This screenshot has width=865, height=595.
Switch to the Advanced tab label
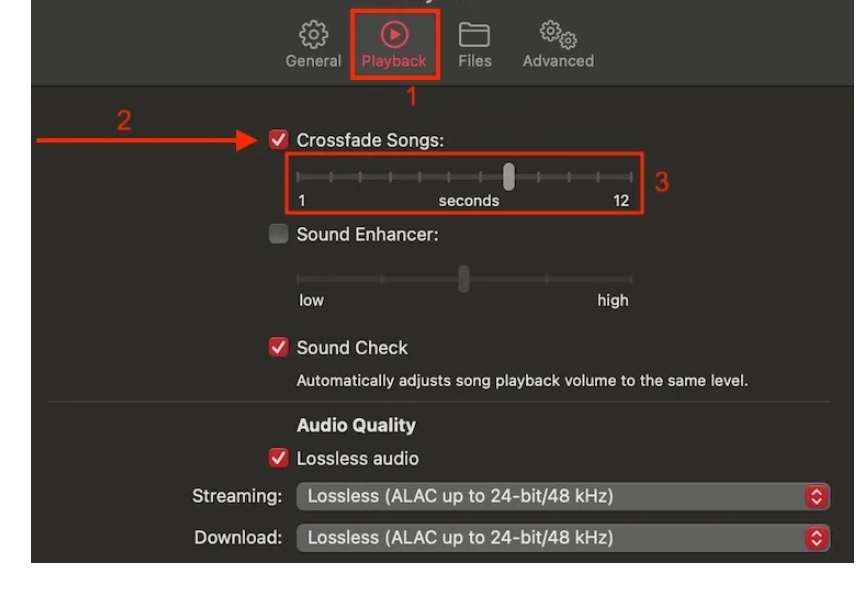point(558,61)
